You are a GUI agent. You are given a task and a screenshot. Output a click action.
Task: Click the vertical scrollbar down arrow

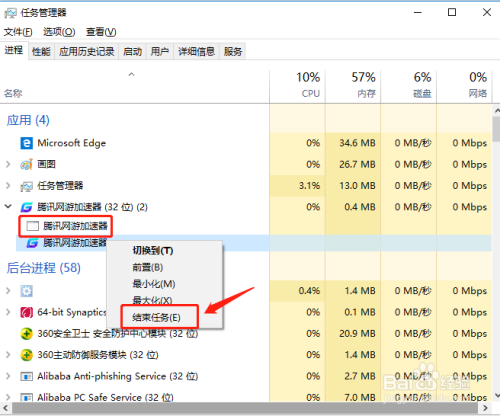point(496,396)
